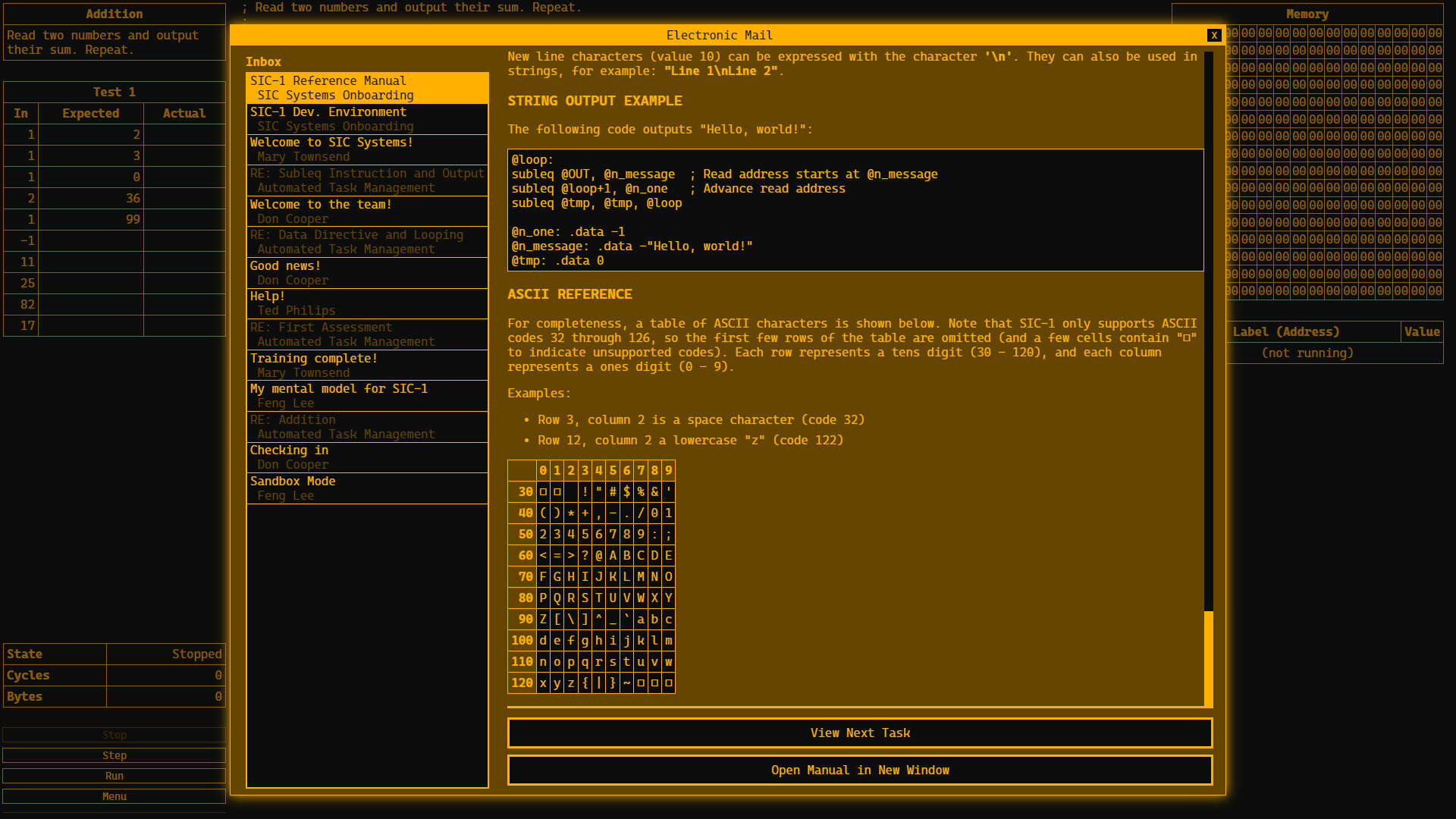This screenshot has width=1456, height=819.
Task: Open Manual in New Window
Action: click(x=859, y=770)
